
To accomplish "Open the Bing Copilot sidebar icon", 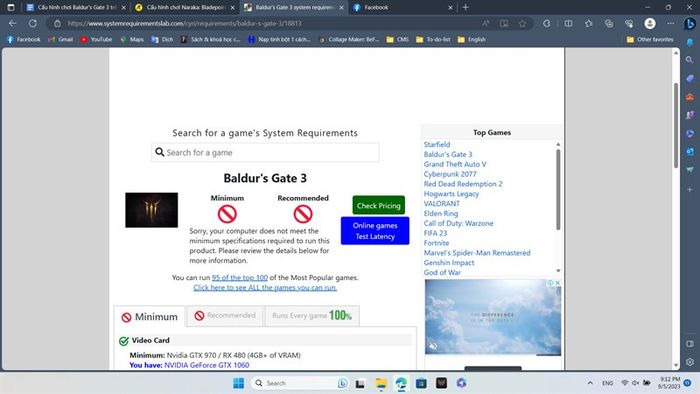I will 690,23.
